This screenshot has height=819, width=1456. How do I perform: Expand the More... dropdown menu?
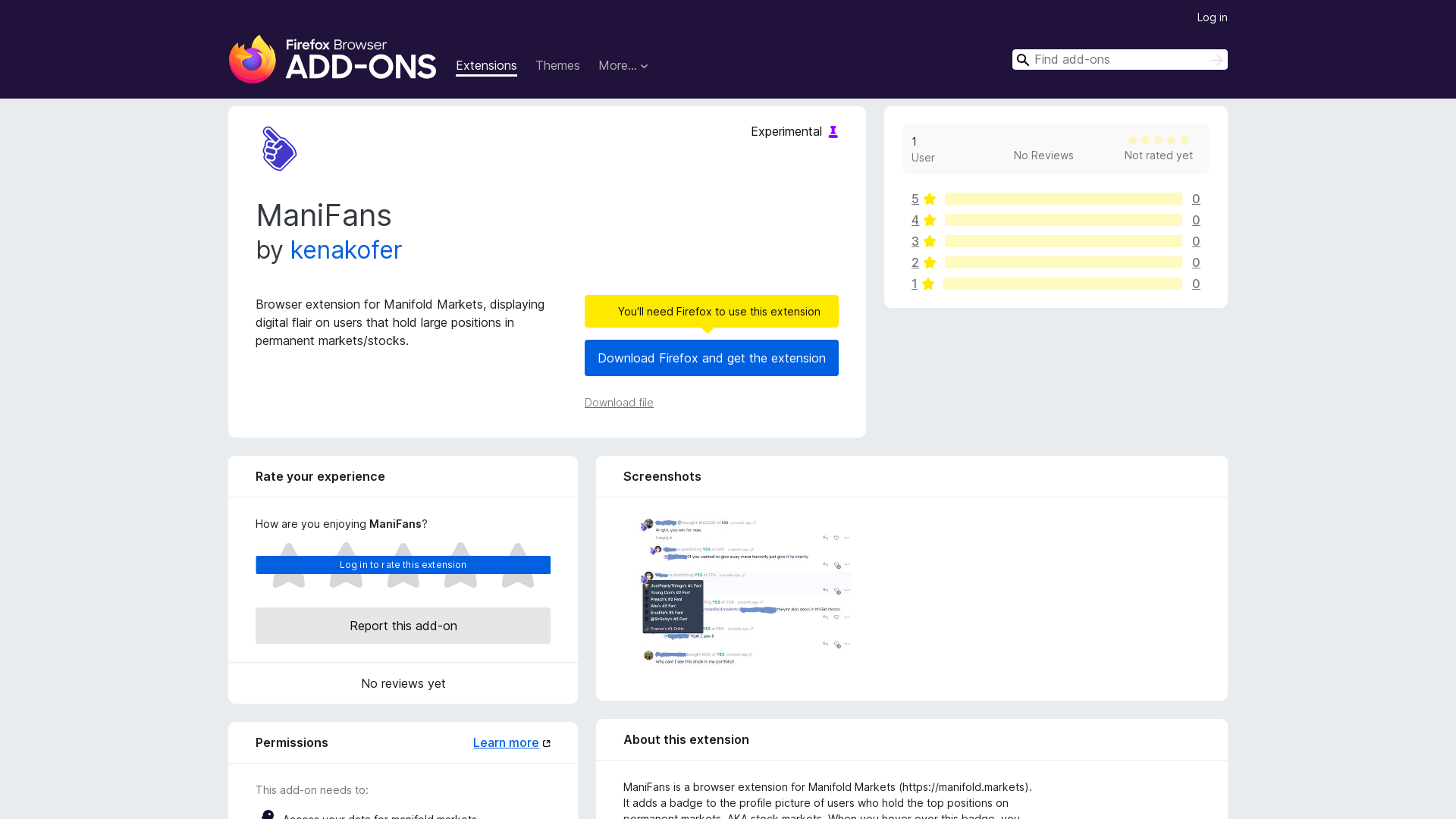623,66
